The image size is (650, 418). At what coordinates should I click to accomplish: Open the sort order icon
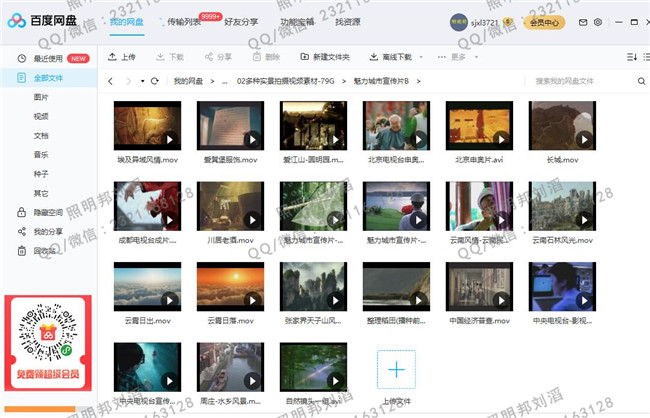point(632,57)
